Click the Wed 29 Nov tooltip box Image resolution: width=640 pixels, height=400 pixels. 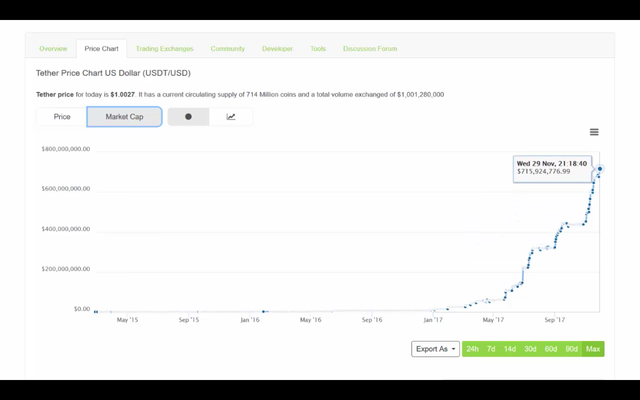[552, 169]
